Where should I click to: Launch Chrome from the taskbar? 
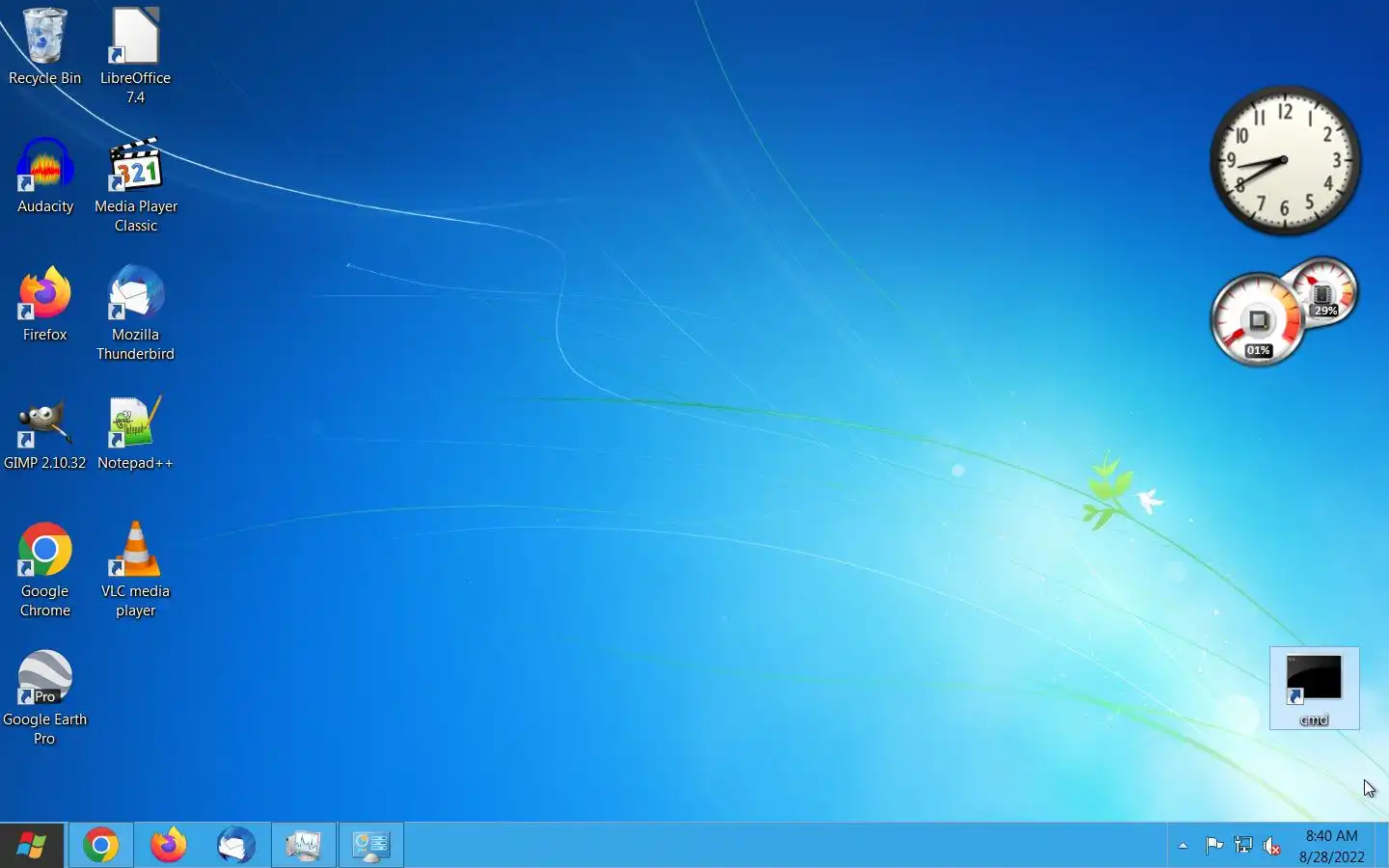pyautogui.click(x=100, y=846)
